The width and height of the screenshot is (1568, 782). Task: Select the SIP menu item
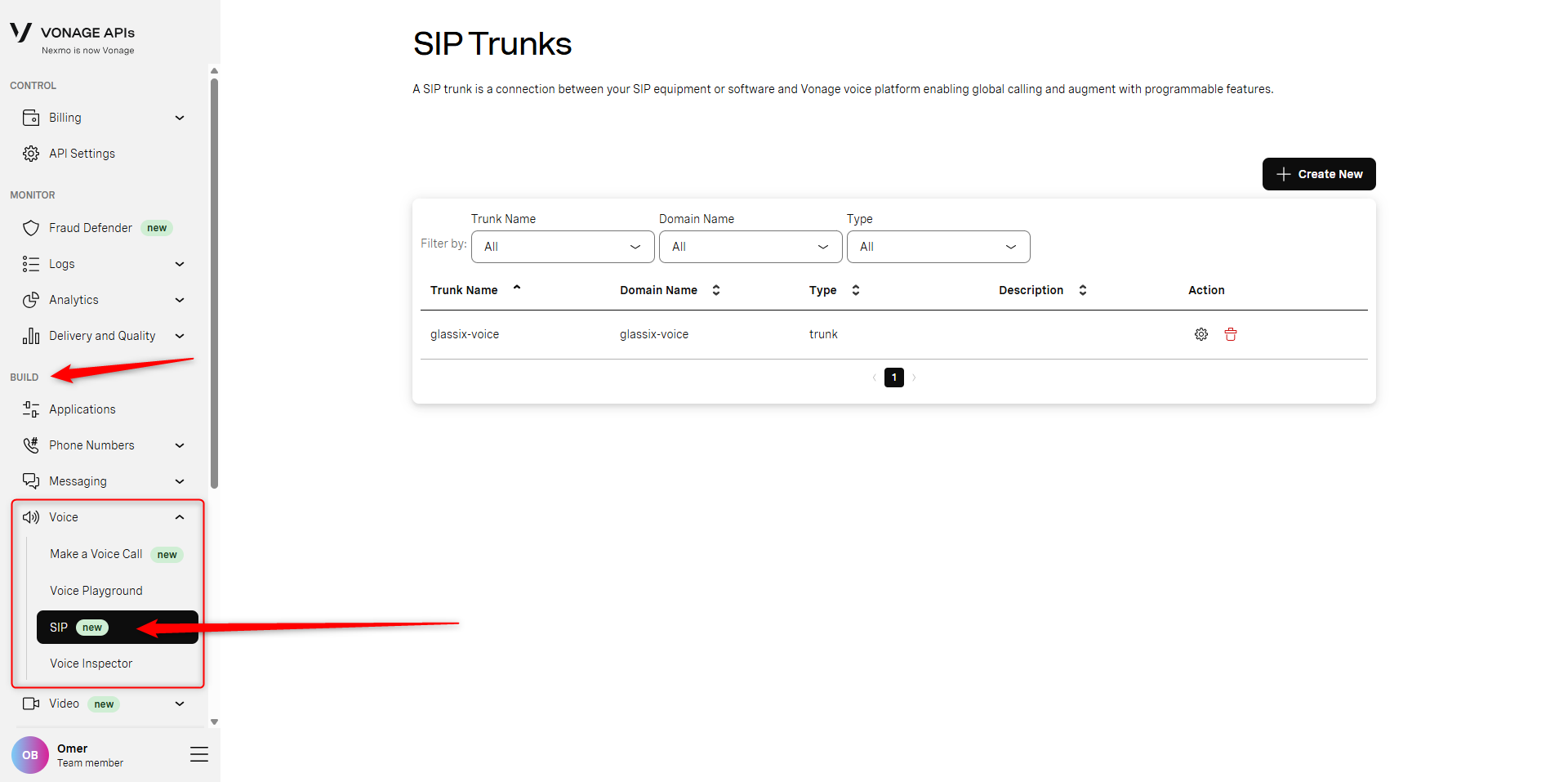118,628
